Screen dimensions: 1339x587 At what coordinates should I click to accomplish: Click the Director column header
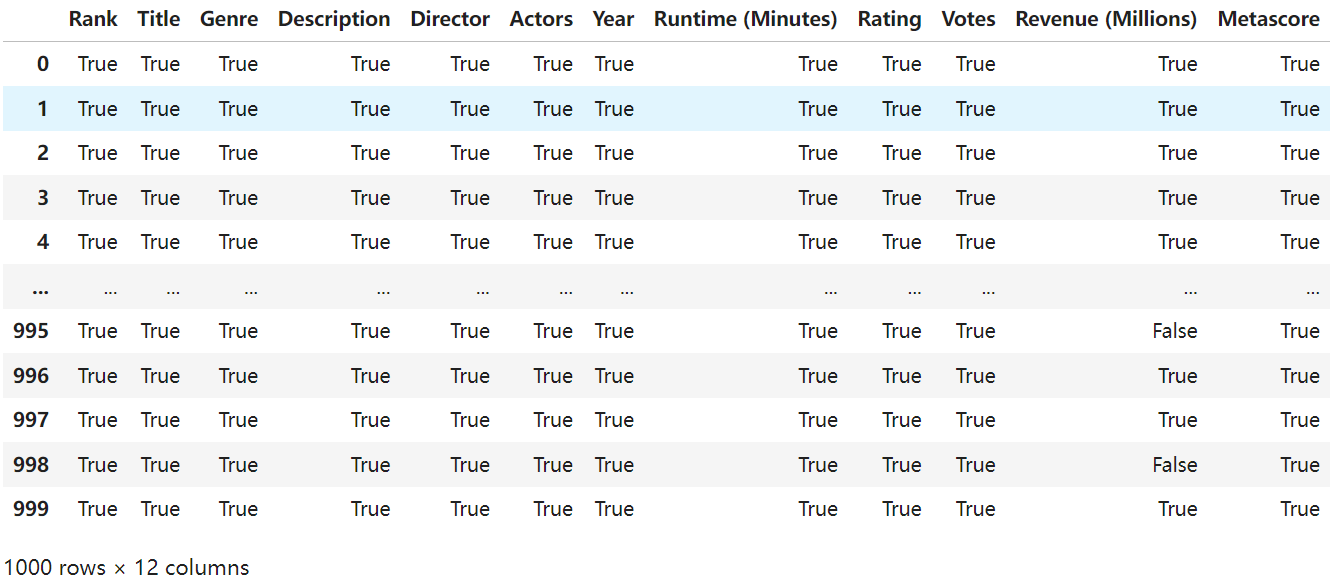(x=450, y=19)
